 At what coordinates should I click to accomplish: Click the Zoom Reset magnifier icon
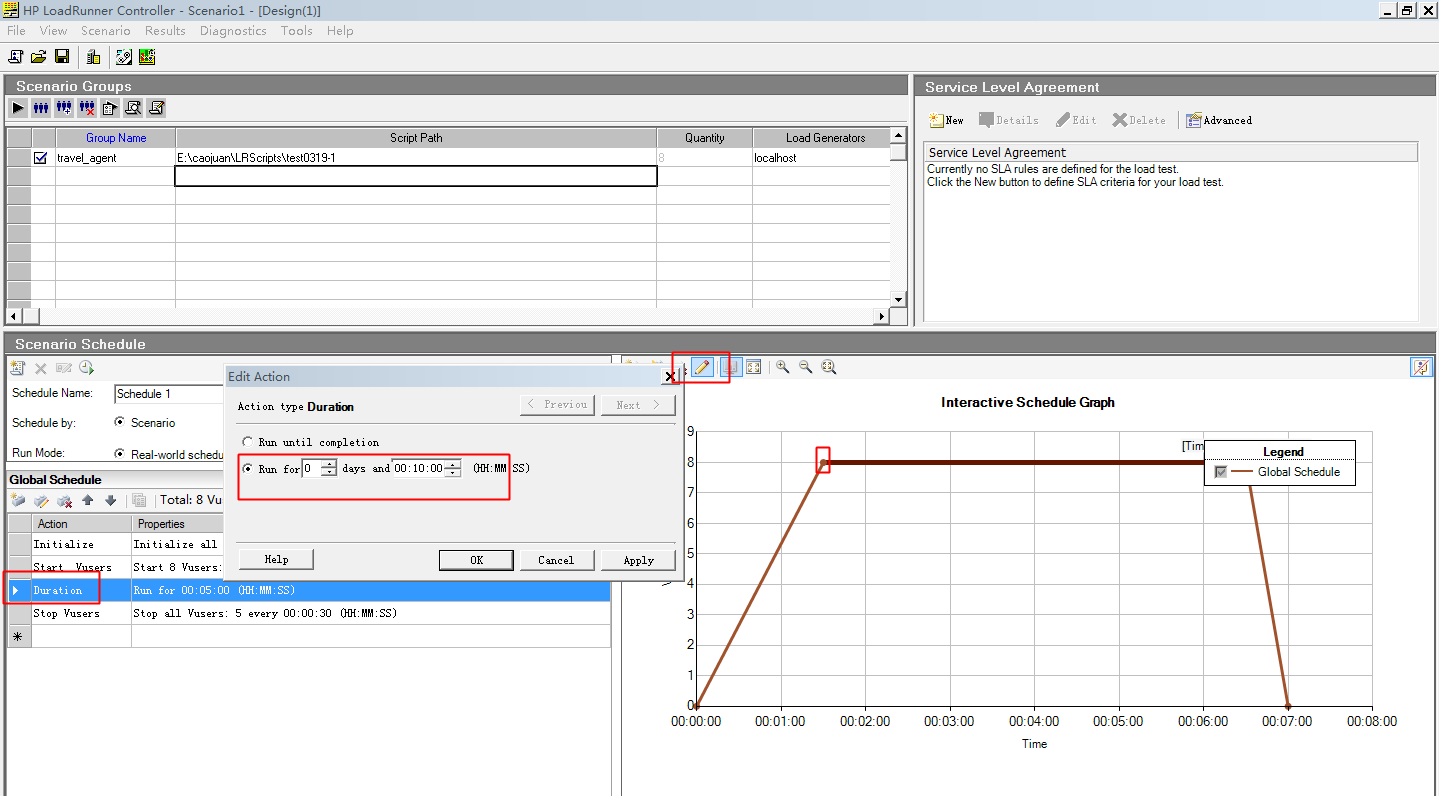tap(829, 367)
